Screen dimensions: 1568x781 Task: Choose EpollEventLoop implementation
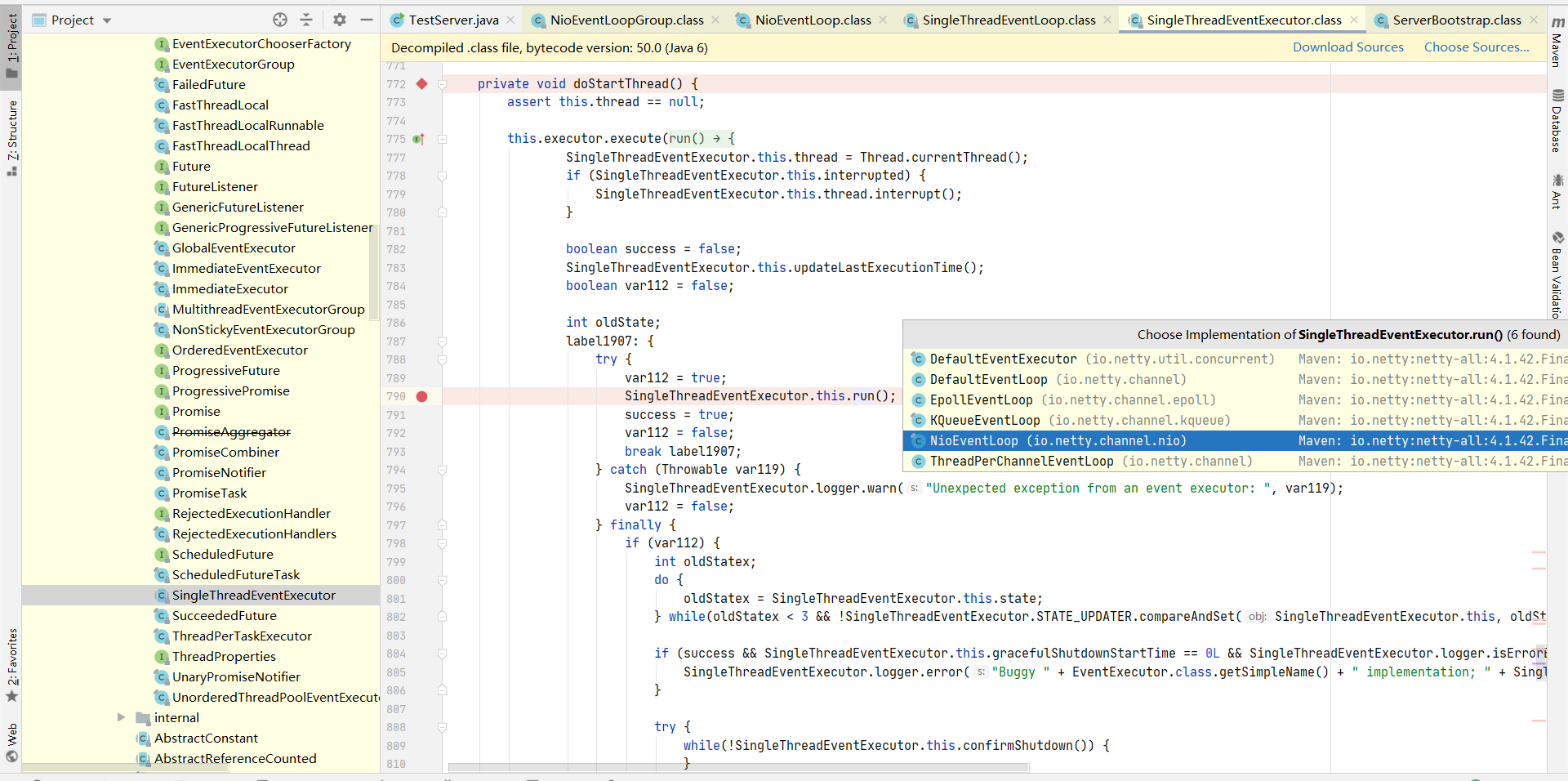(x=1235, y=400)
